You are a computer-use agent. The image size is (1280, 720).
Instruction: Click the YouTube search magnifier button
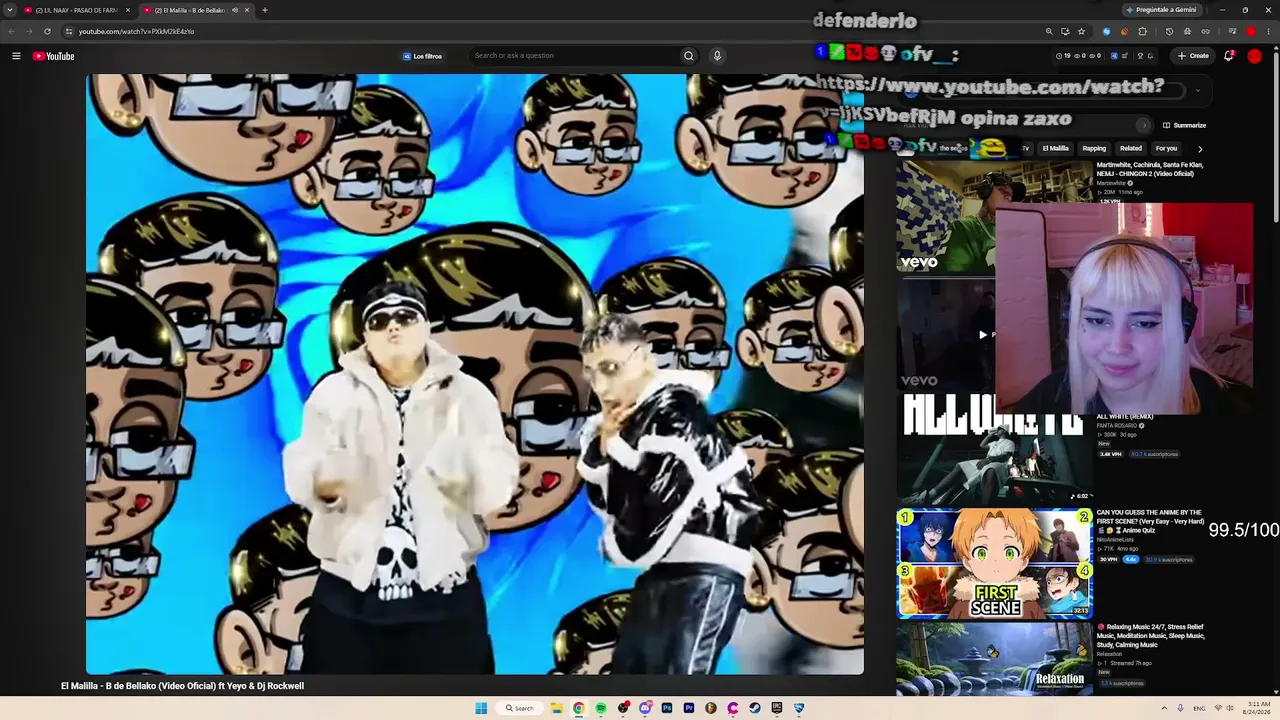click(x=688, y=56)
